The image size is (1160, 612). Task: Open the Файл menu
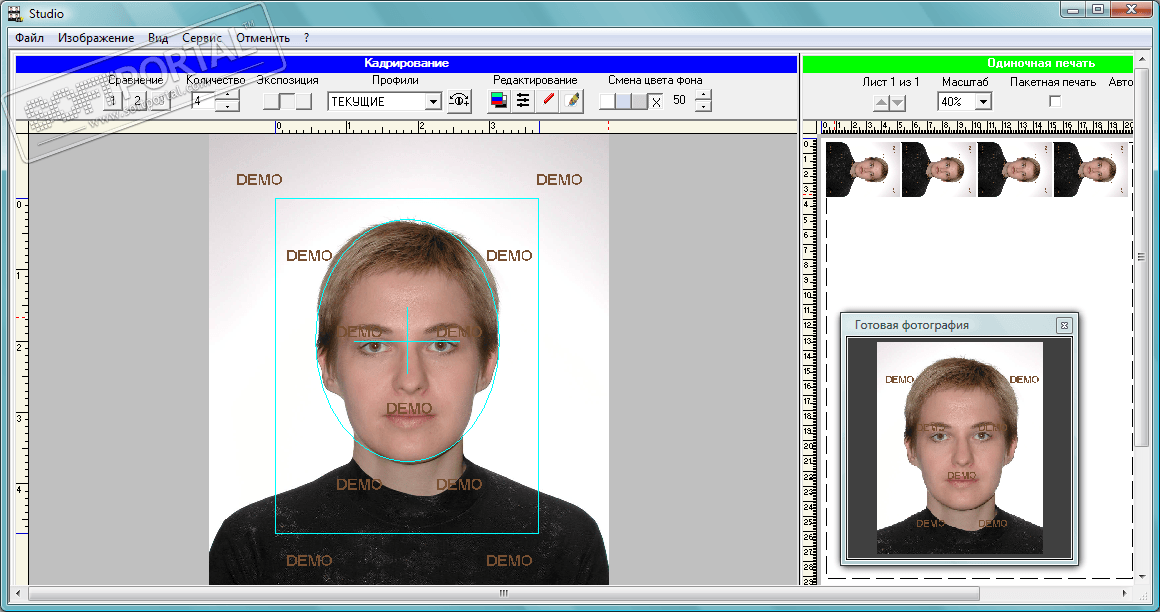tap(30, 38)
